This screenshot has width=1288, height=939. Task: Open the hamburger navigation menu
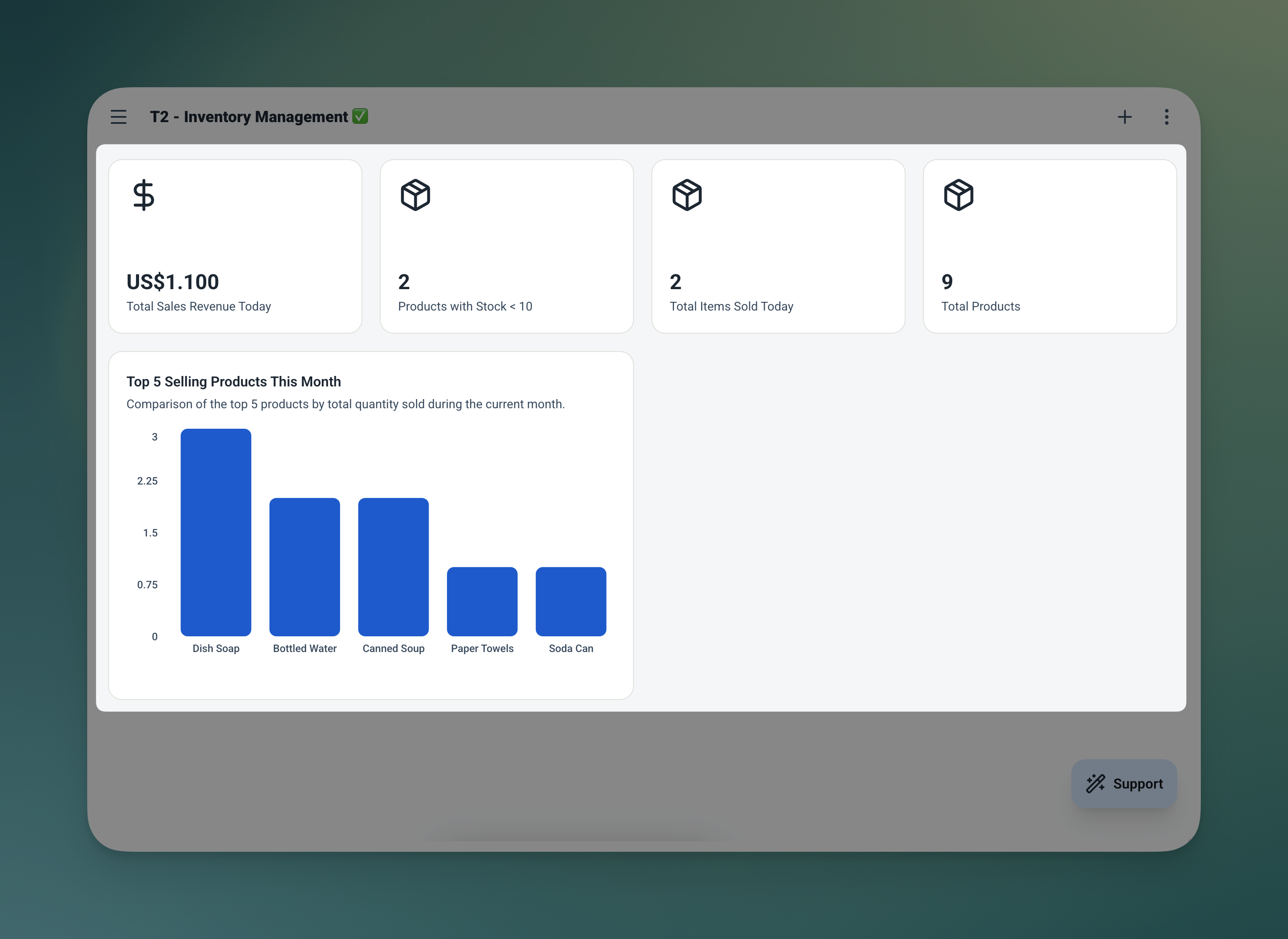pos(118,116)
